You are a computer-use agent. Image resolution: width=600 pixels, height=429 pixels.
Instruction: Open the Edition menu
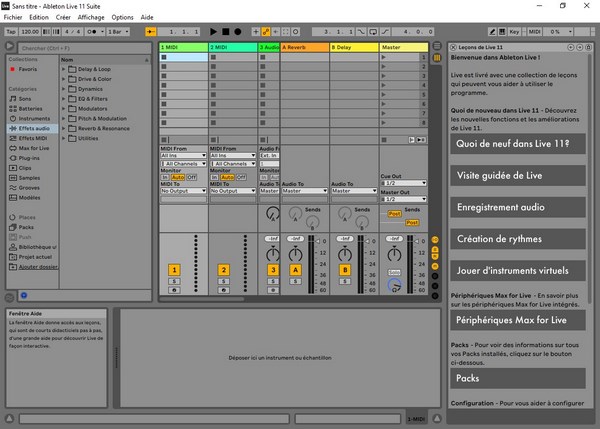39,17
